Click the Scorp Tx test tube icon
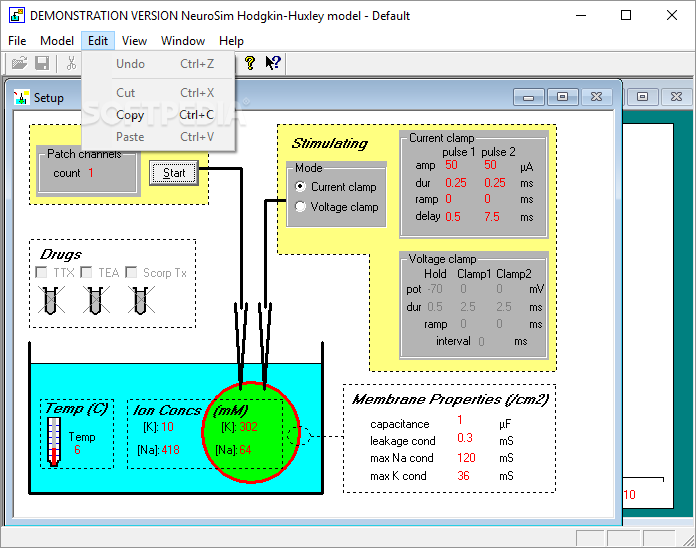The height and width of the screenshot is (548, 696). [x=141, y=300]
